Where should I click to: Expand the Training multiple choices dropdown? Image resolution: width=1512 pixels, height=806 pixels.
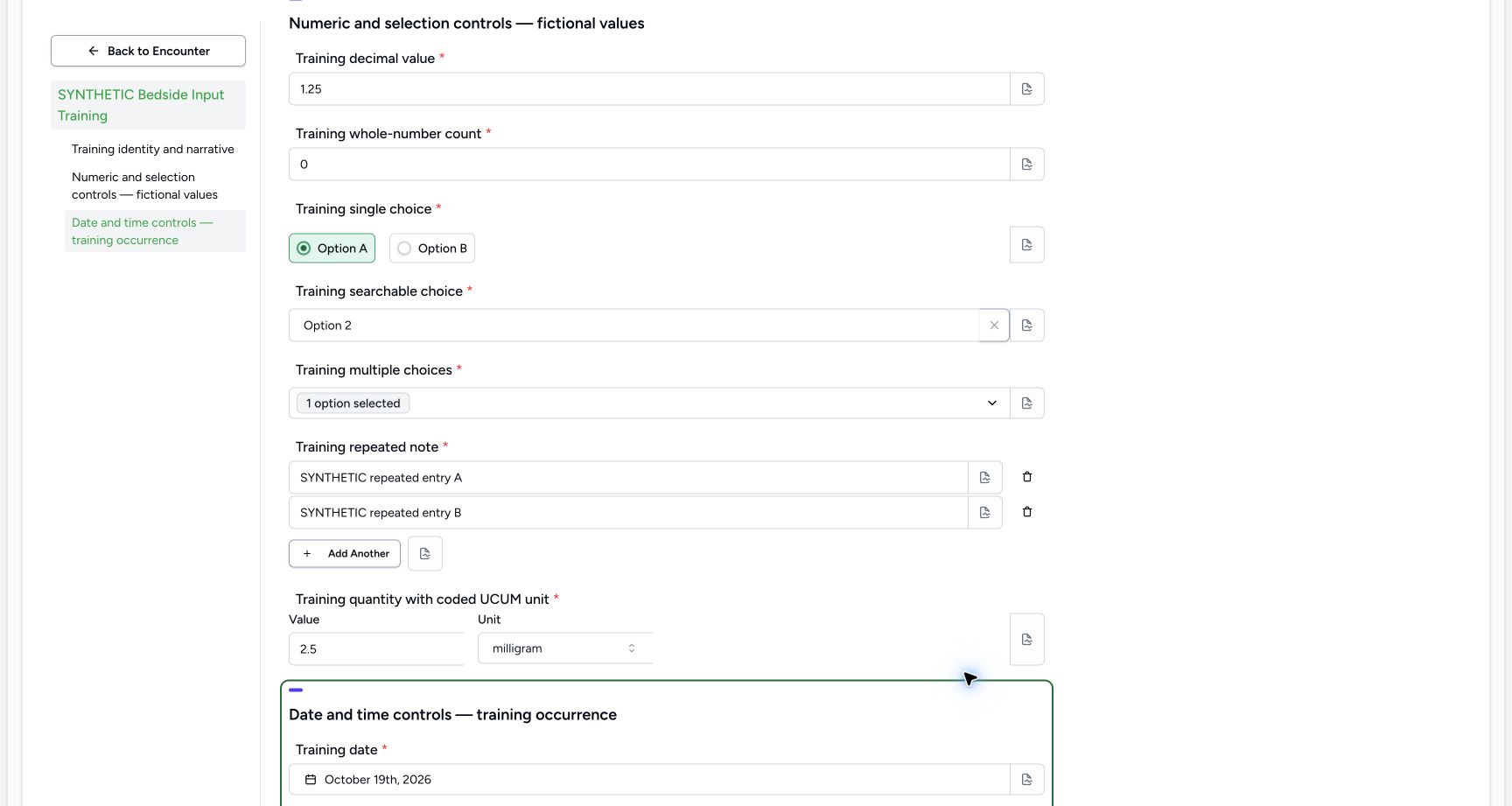coord(992,403)
